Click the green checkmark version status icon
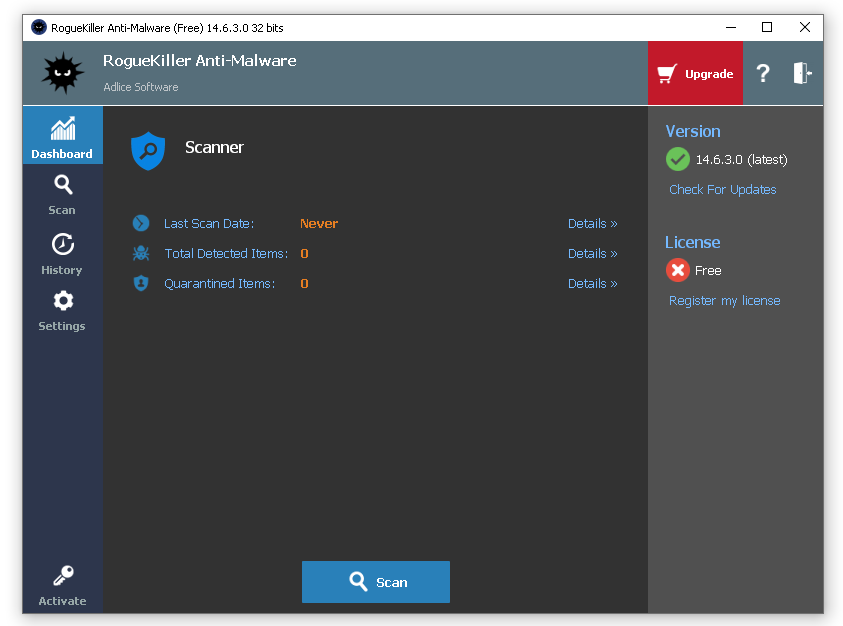Image resolution: width=843 pixels, height=626 pixels. coord(677,159)
